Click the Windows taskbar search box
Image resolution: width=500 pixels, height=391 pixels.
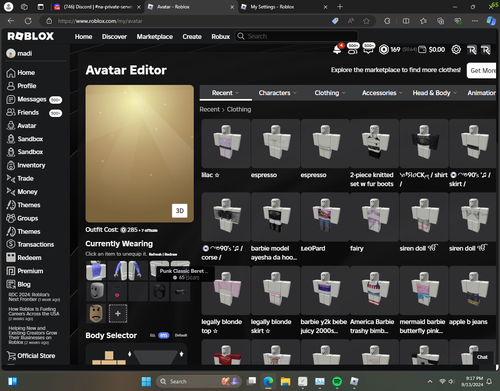(x=198, y=381)
